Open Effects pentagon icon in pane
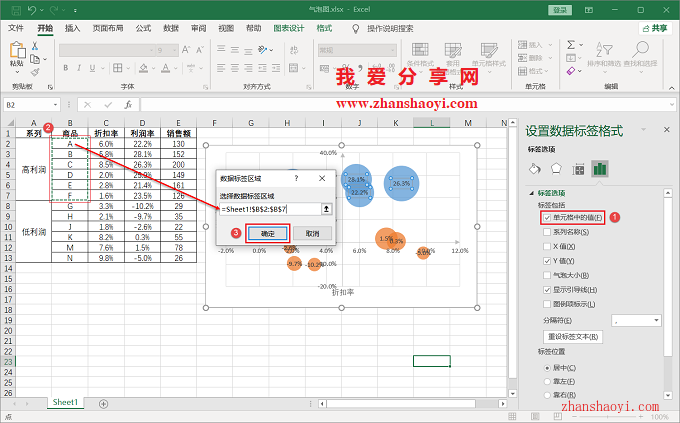 point(556,169)
